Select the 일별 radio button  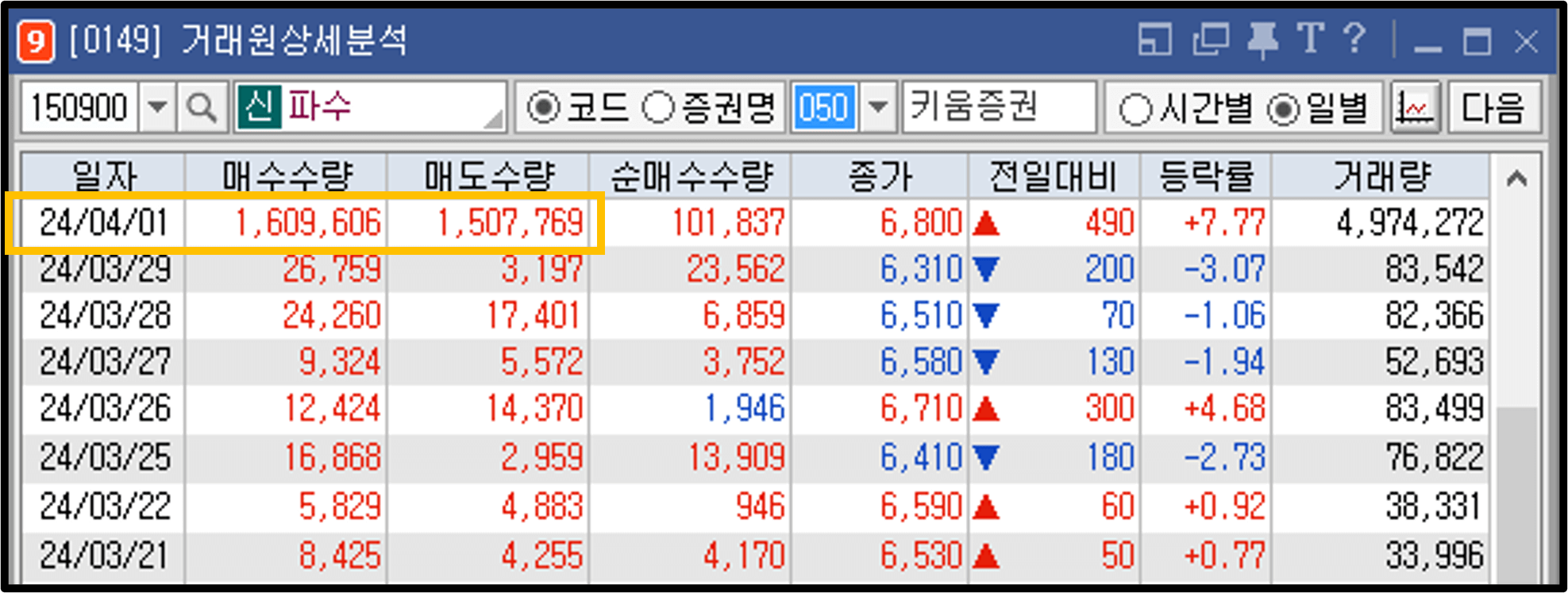1282,110
